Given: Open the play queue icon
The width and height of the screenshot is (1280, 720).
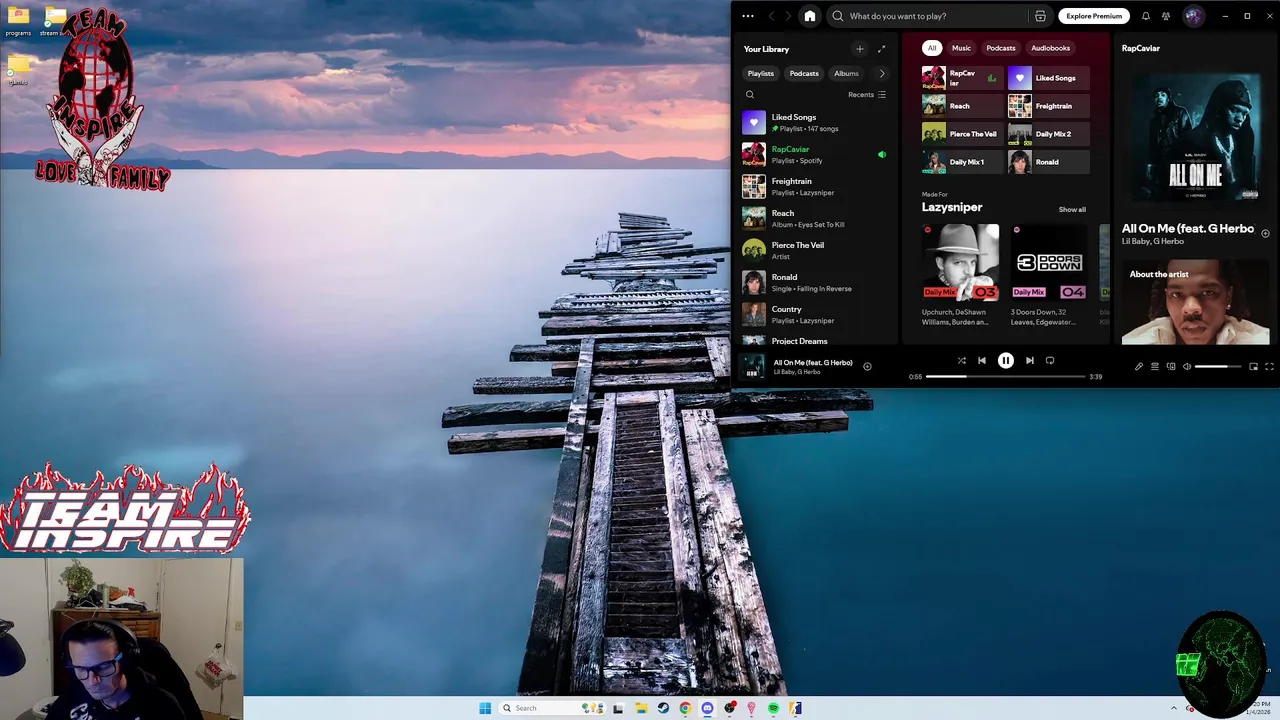Looking at the screenshot, I should tap(1154, 367).
